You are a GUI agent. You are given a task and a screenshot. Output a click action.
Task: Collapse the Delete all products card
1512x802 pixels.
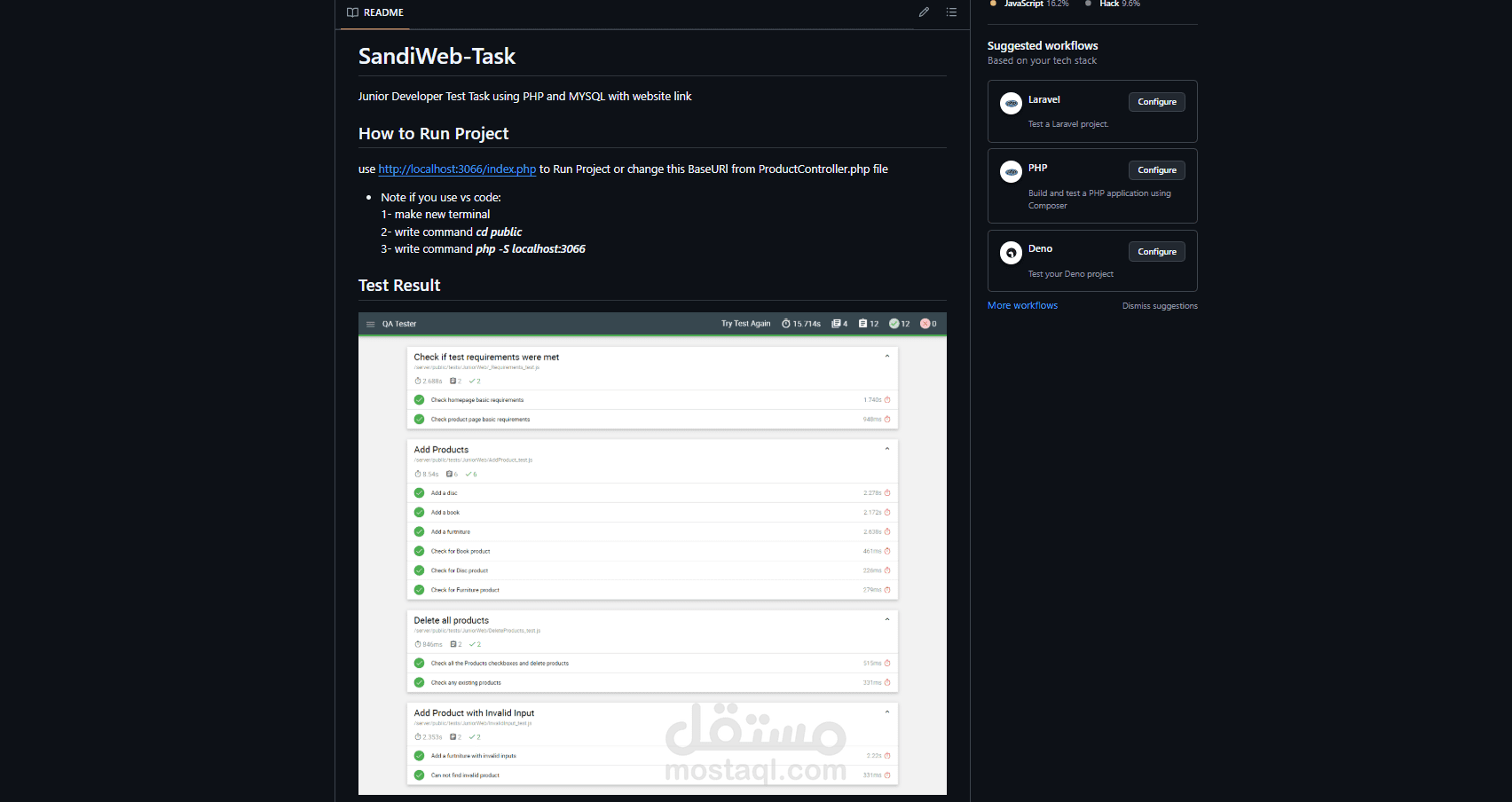point(887,619)
